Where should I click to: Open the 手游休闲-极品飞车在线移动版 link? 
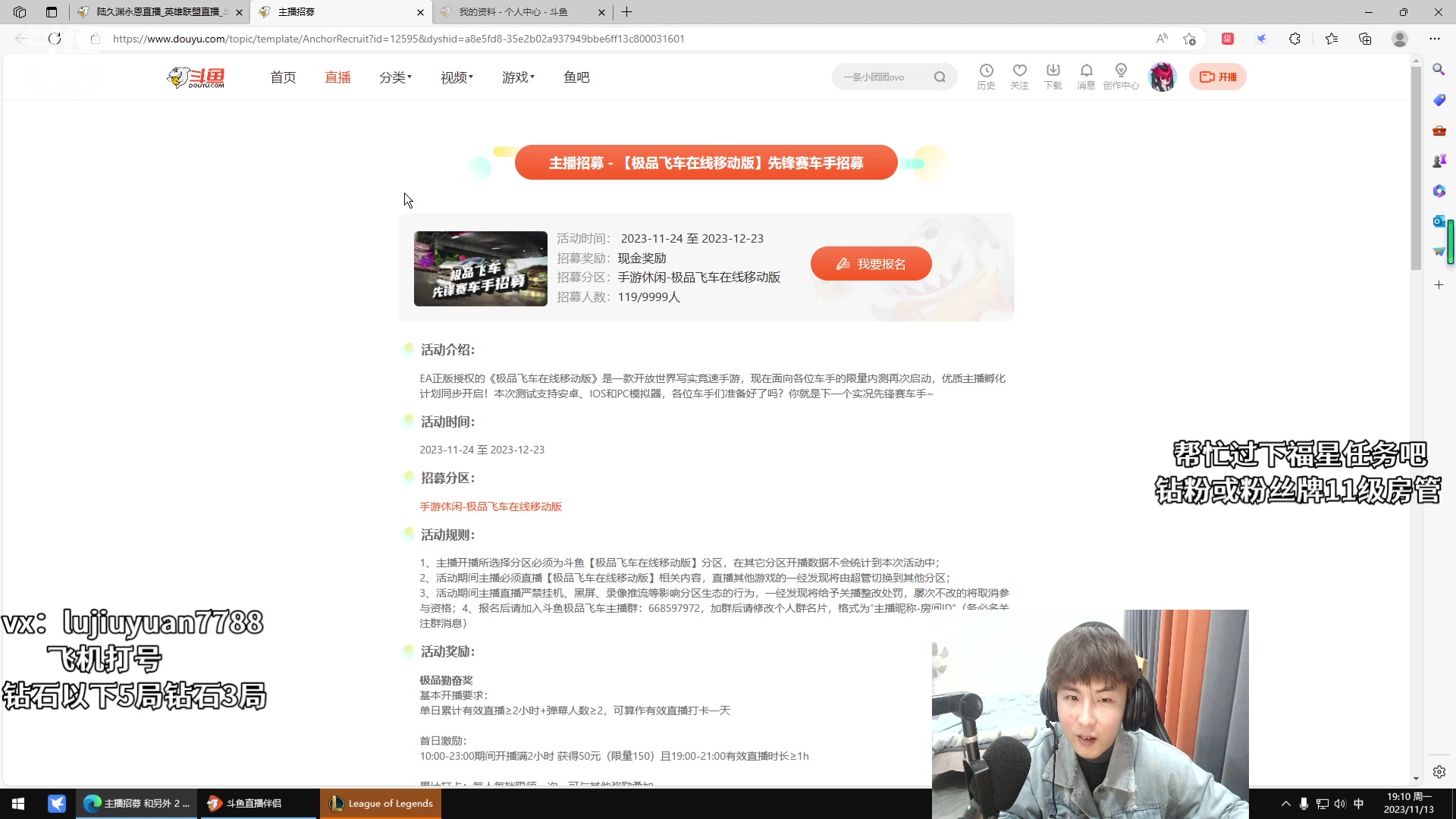coord(491,507)
